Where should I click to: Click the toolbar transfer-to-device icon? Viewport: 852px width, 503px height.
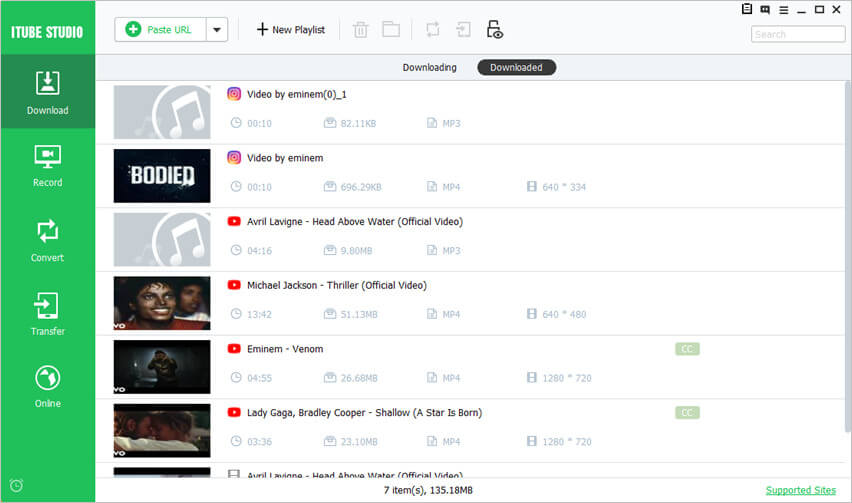[x=464, y=29]
